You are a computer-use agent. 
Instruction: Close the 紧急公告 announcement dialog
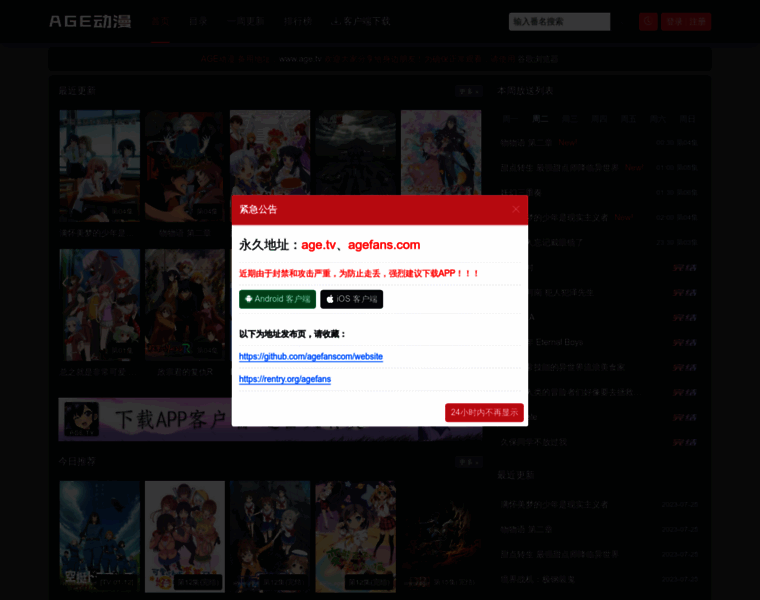(515, 209)
